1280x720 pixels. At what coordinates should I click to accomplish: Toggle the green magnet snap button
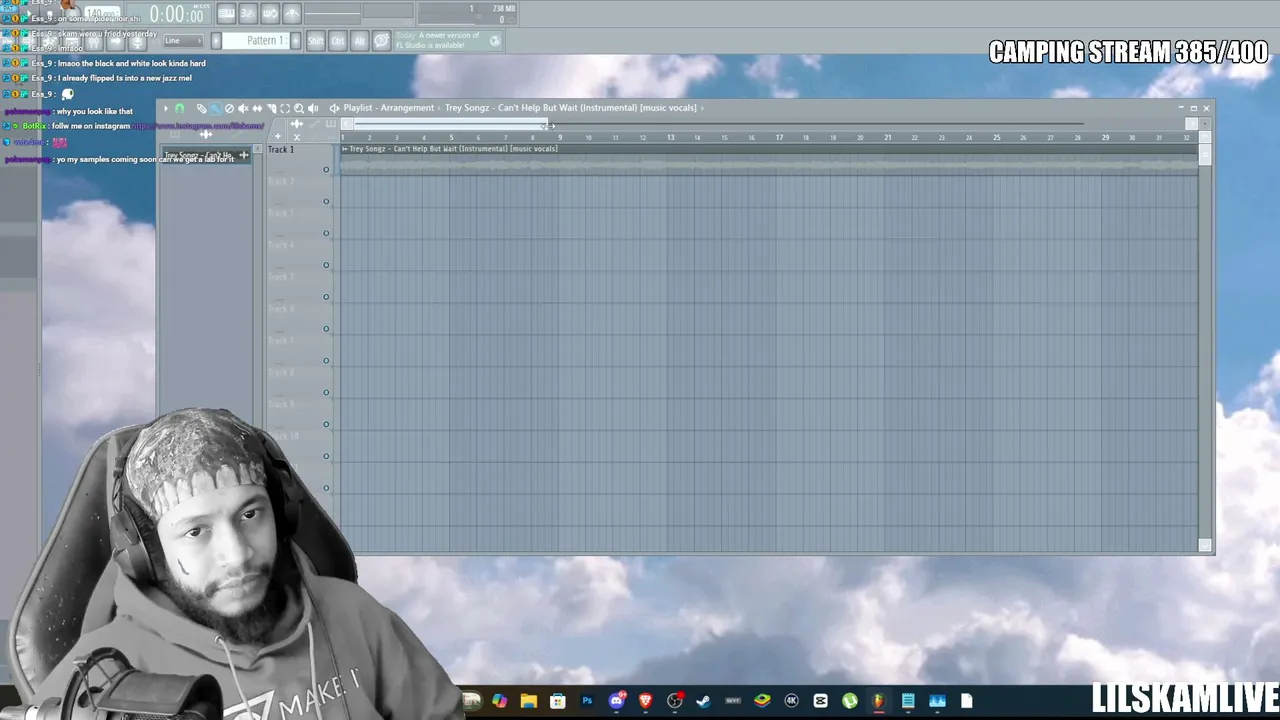click(x=180, y=108)
